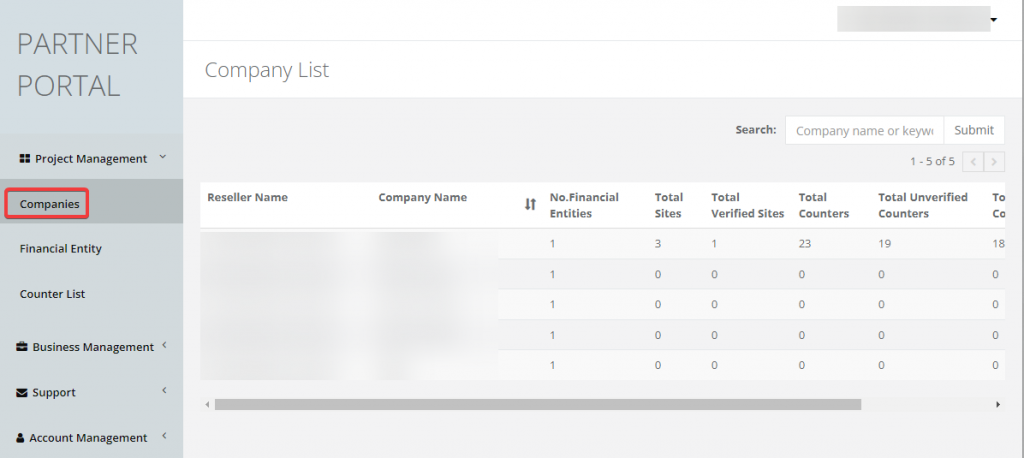Click the Business Management briefcase icon
The width and height of the screenshot is (1024, 458).
click(x=22, y=347)
